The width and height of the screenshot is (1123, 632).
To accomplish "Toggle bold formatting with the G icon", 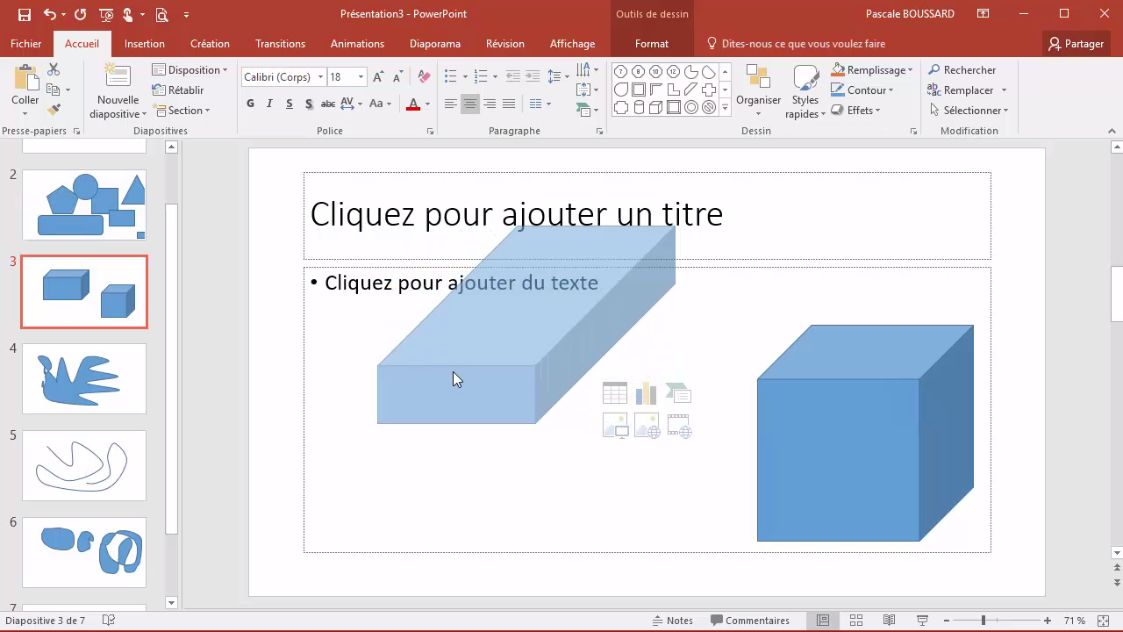I will pos(250,104).
